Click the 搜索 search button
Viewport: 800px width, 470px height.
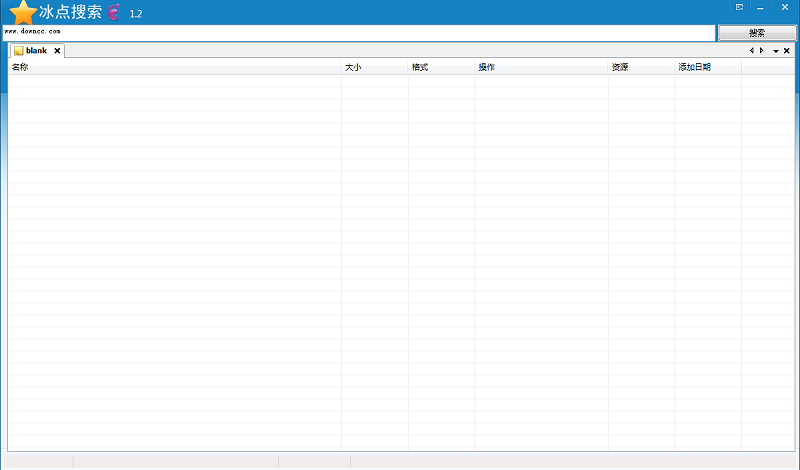[x=757, y=33]
